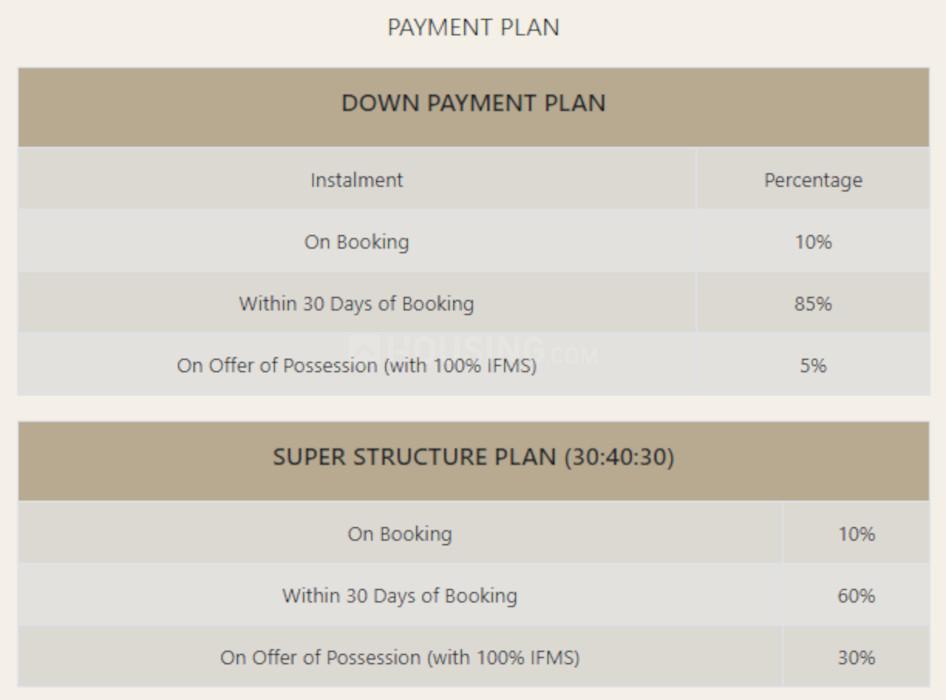Image resolution: width=946 pixels, height=700 pixels.
Task: Select Within 30 Days row in Super Structure Plan
Action: [x=399, y=596]
